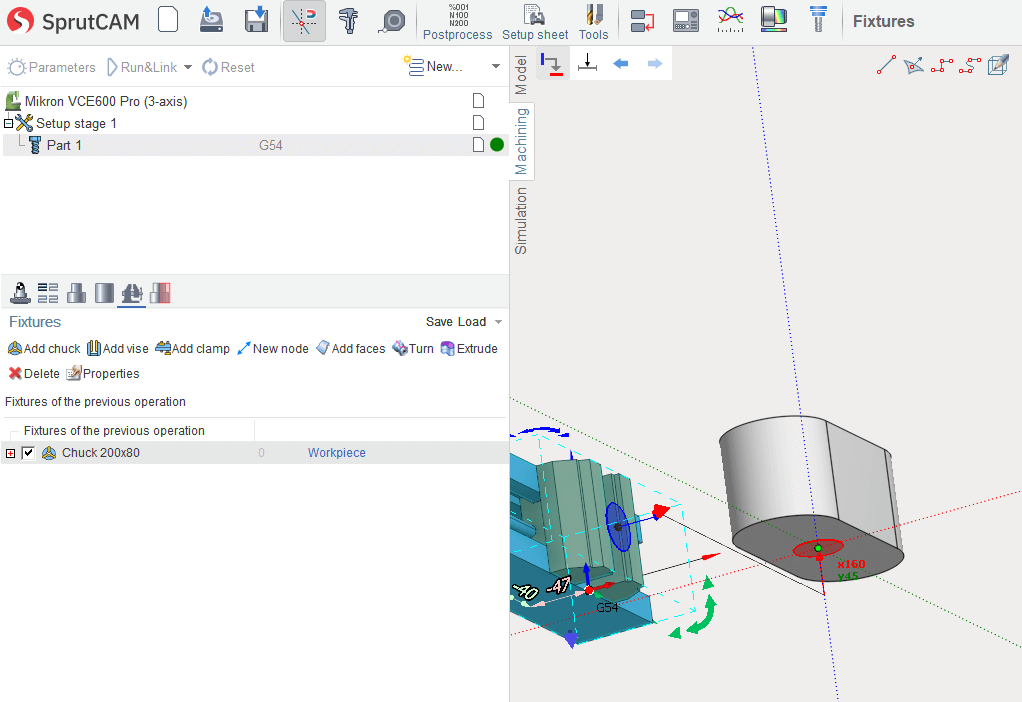This screenshot has height=702, width=1022.
Task: Click the Extrude fixture tool
Action: (469, 349)
